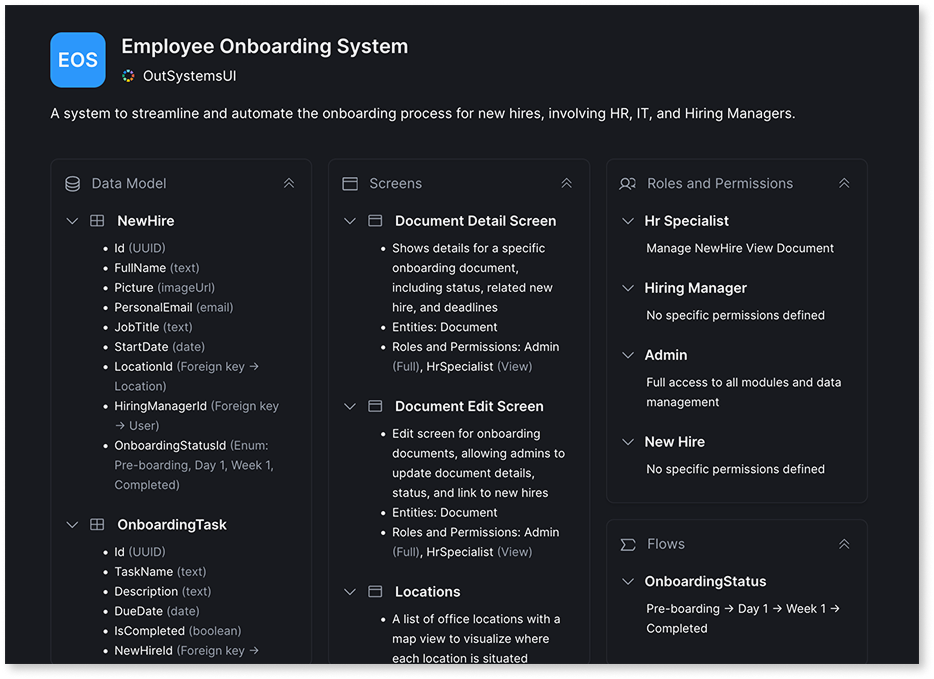Click the HiringManagerId foreign key attribute
The width and height of the screenshot is (934, 679).
click(x=197, y=416)
